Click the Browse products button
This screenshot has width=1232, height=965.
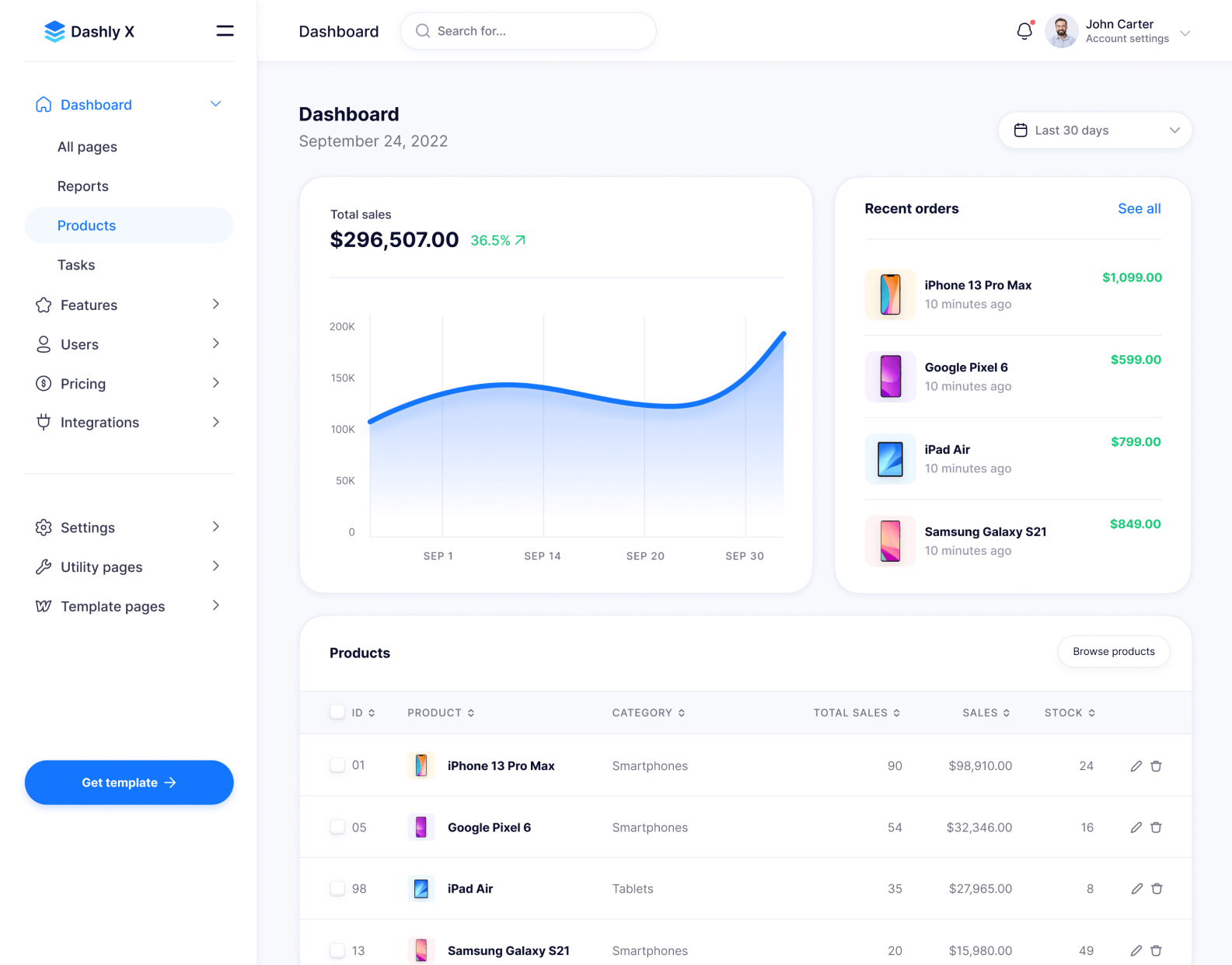point(1114,651)
